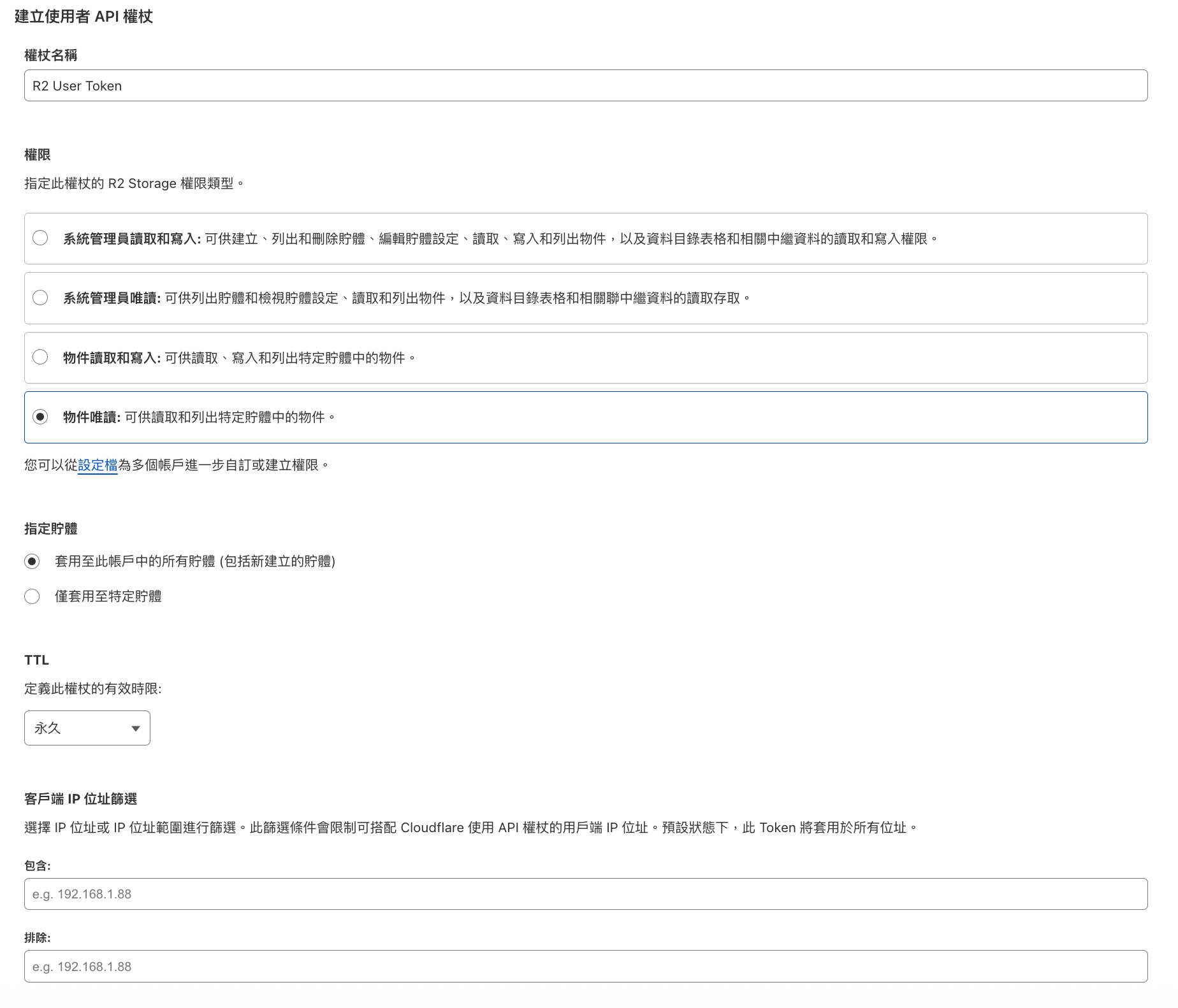Click the 包含: field label
This screenshot has width=1178, height=1008.
38,866
